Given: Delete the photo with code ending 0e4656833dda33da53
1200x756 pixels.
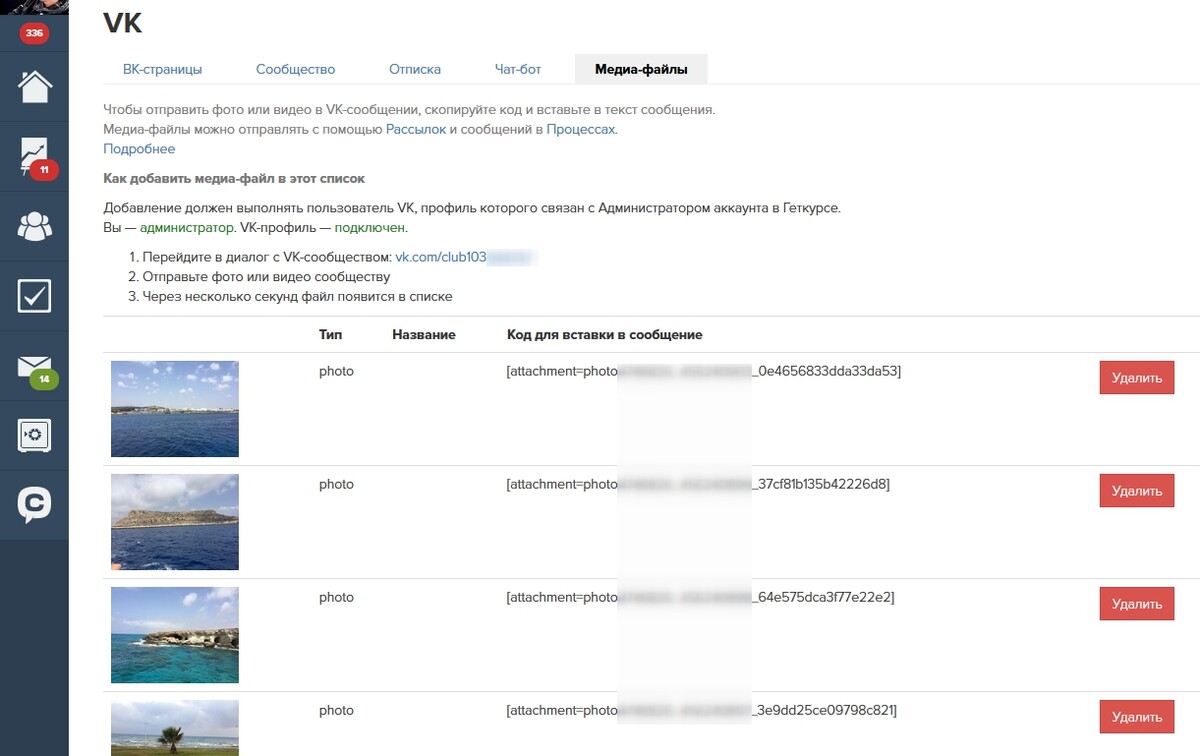Looking at the screenshot, I should click(1137, 378).
